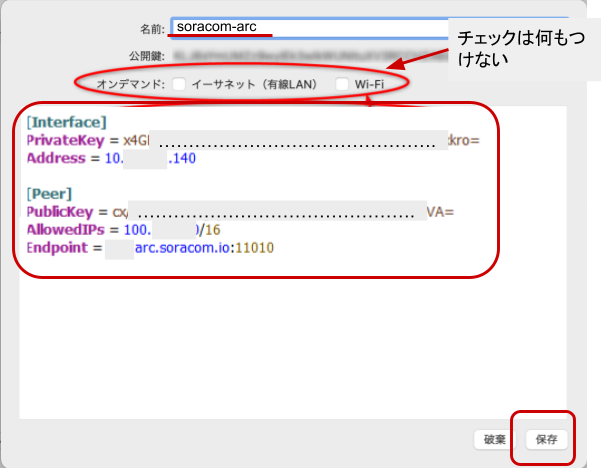Toggle the Wi-Fi on-demand checkbox
The width and height of the screenshot is (601, 468).
342,84
